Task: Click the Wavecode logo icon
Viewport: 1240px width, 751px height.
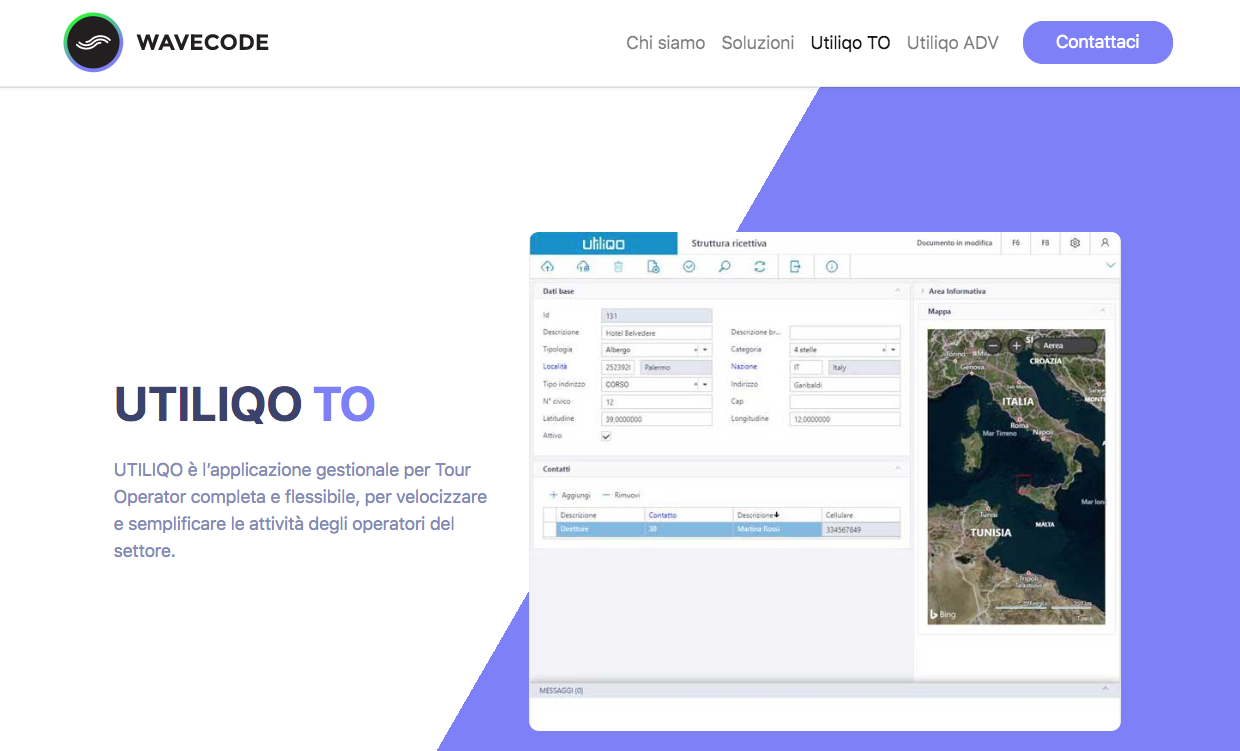Action: 93,43
